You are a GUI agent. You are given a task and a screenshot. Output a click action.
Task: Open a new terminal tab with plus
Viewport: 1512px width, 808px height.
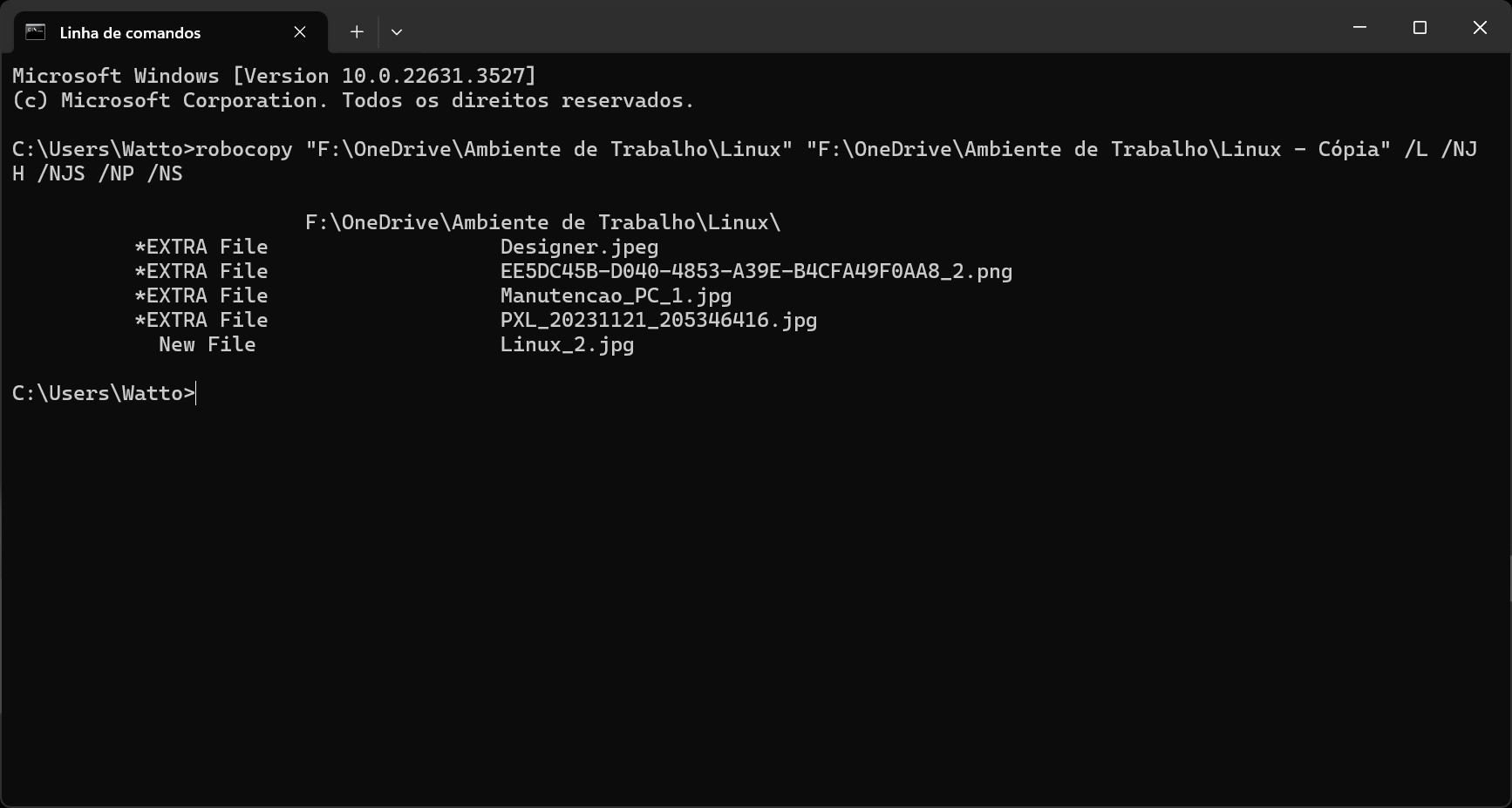click(x=357, y=32)
